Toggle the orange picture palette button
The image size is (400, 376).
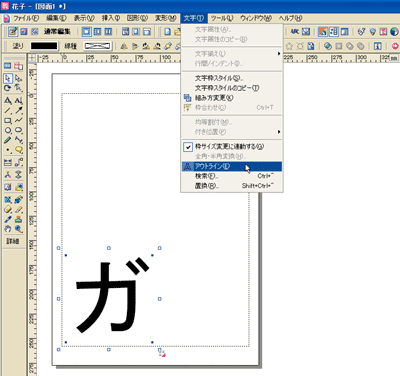(x=323, y=32)
